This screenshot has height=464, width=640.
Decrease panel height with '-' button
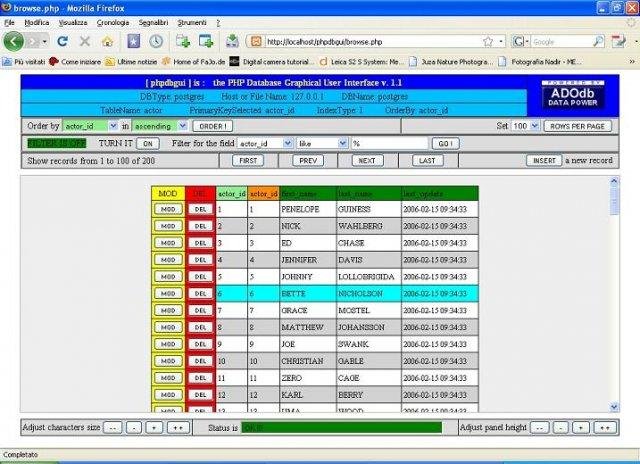click(x=561, y=428)
